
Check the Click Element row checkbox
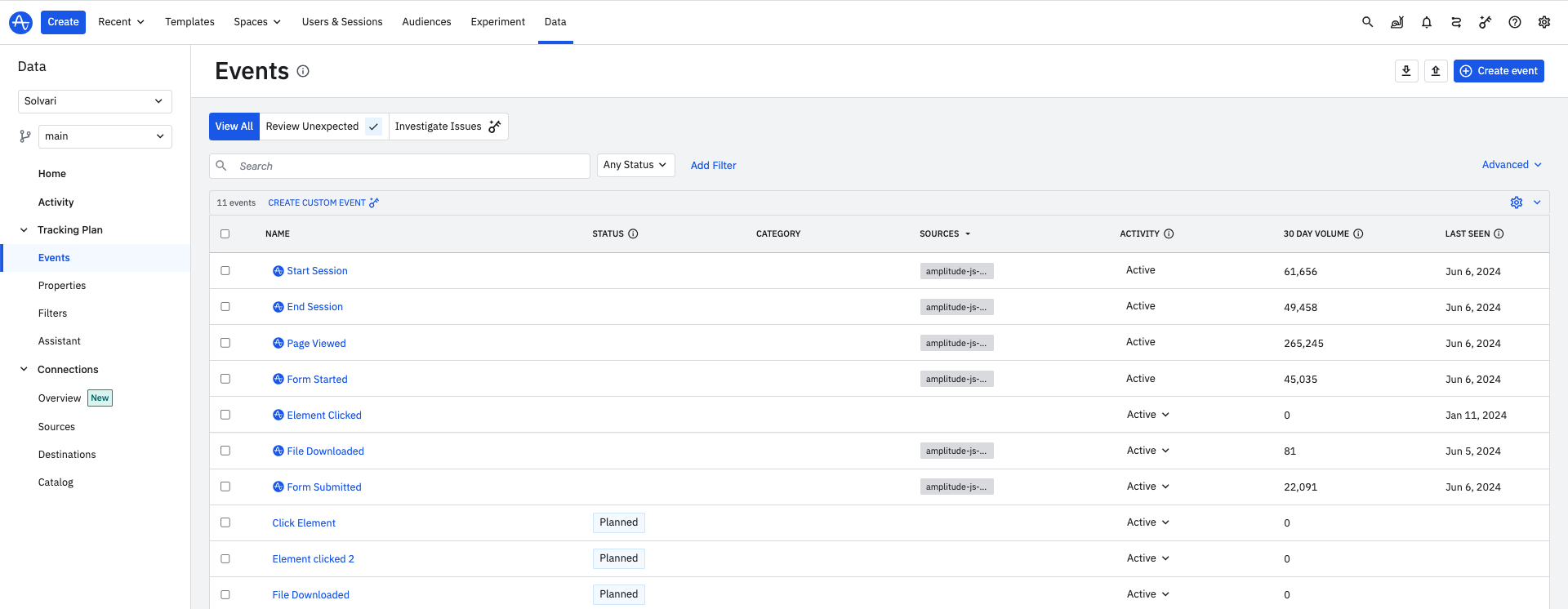tap(225, 522)
